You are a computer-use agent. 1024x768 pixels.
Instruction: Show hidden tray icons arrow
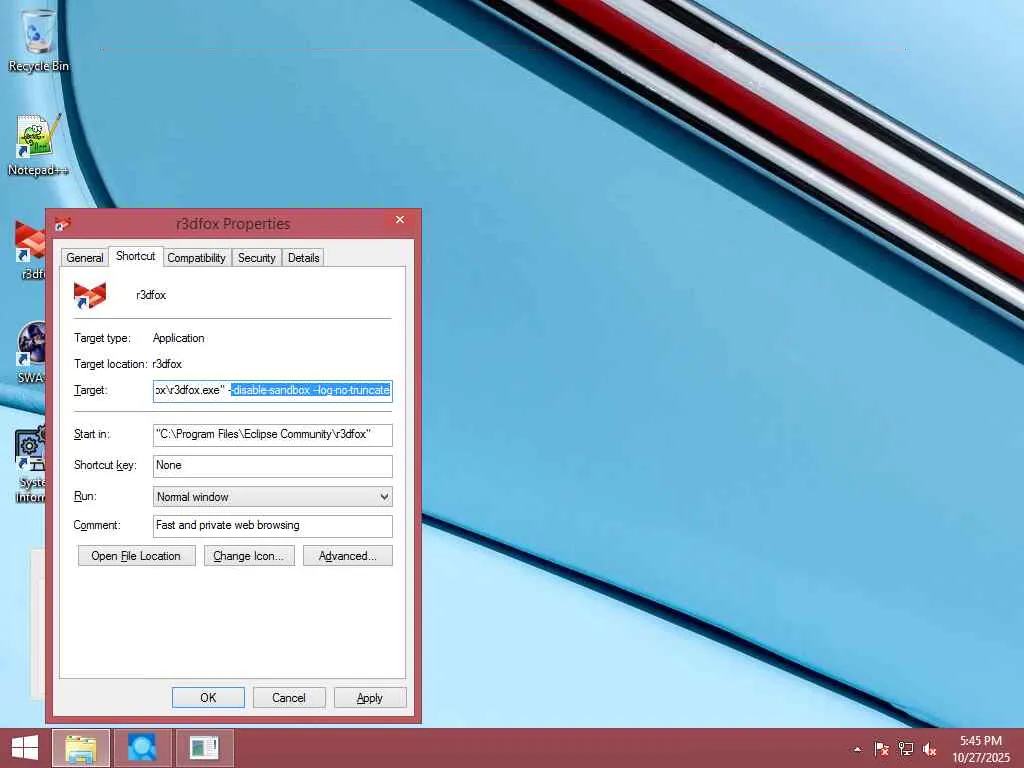pos(857,749)
